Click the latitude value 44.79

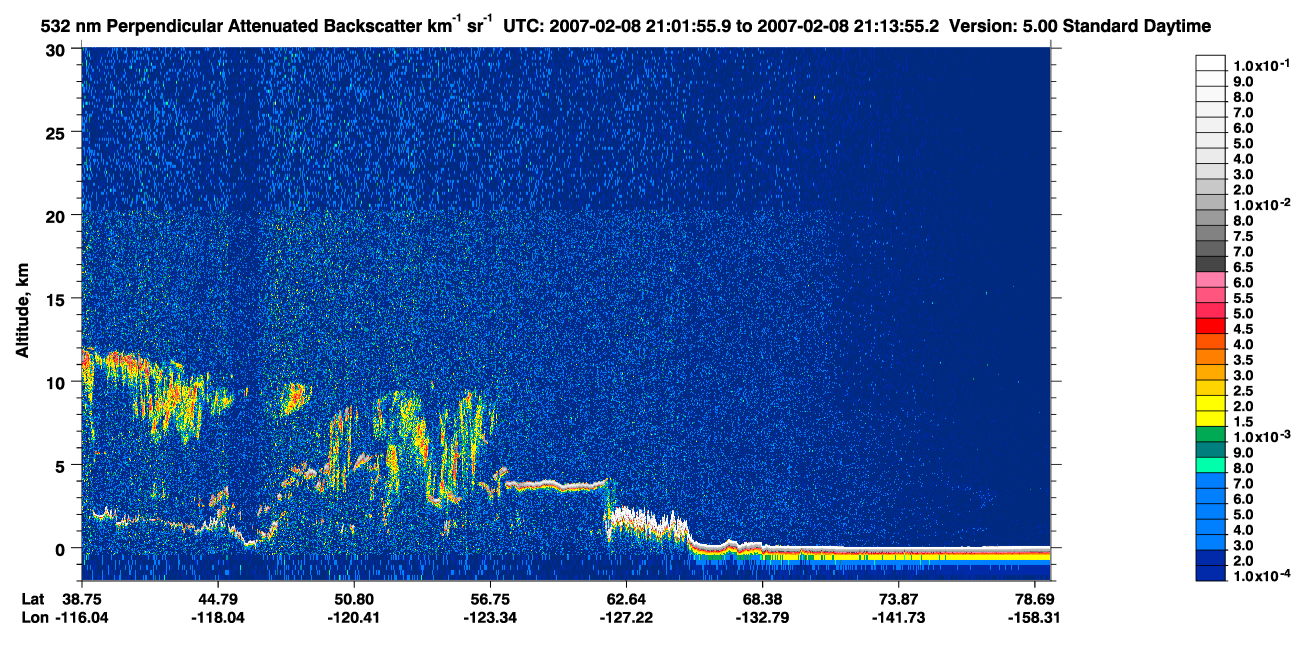click(217, 599)
